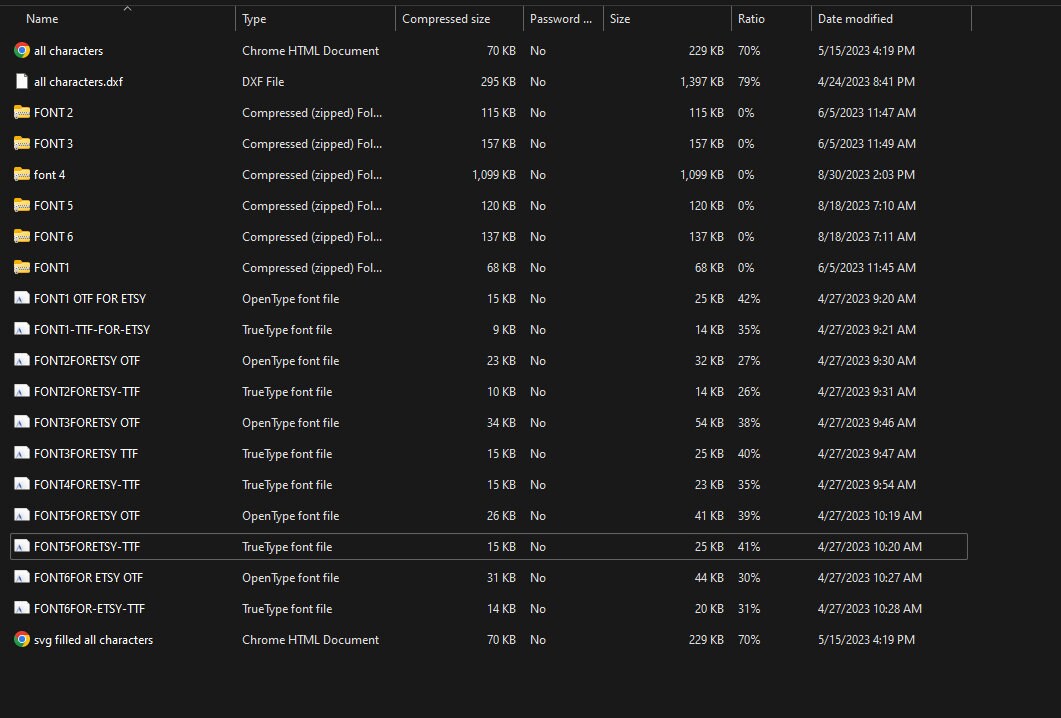This screenshot has height=718, width=1061.
Task: Click the font 4 zipped folder icon
Action: tap(22, 175)
